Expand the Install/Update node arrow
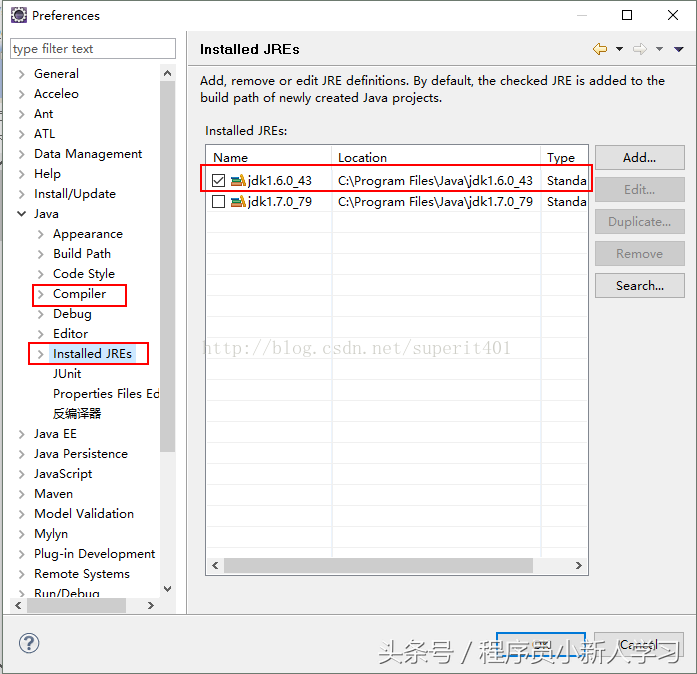Screen dimensions: 697x674 pos(21,194)
